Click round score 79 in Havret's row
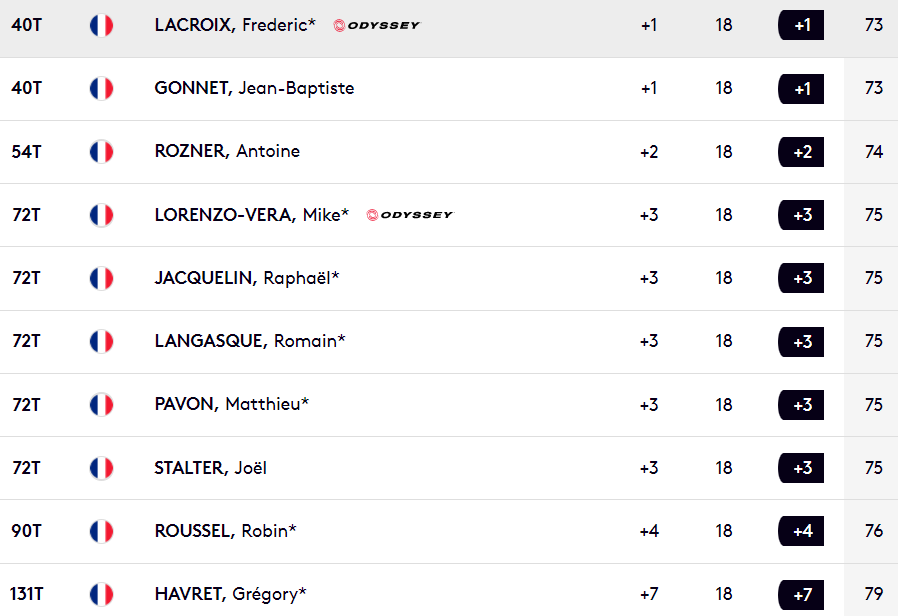Image resolution: width=898 pixels, height=616 pixels. tap(874, 594)
